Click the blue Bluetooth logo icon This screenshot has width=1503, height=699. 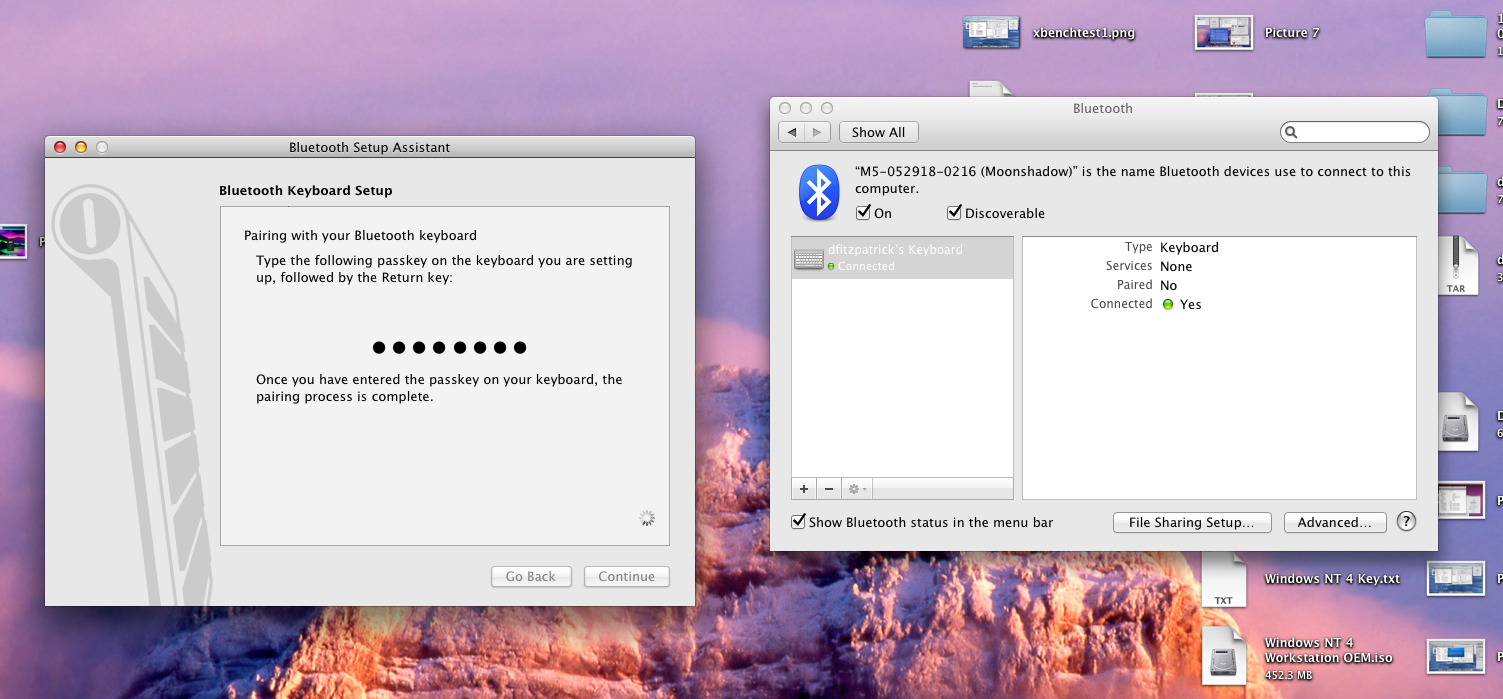(819, 193)
